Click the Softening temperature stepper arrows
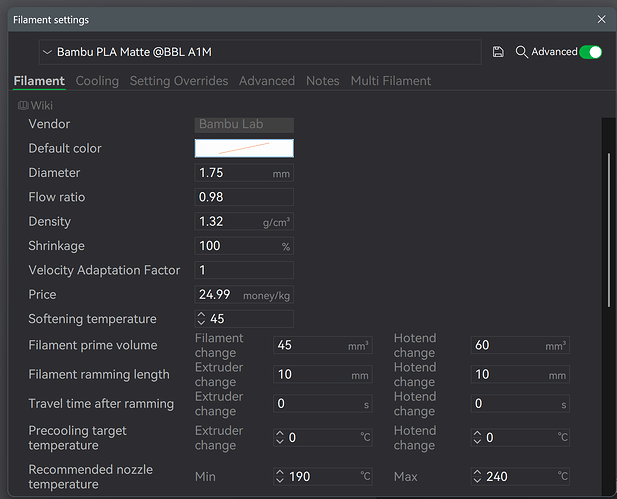This screenshot has height=499, width=617. point(201,319)
